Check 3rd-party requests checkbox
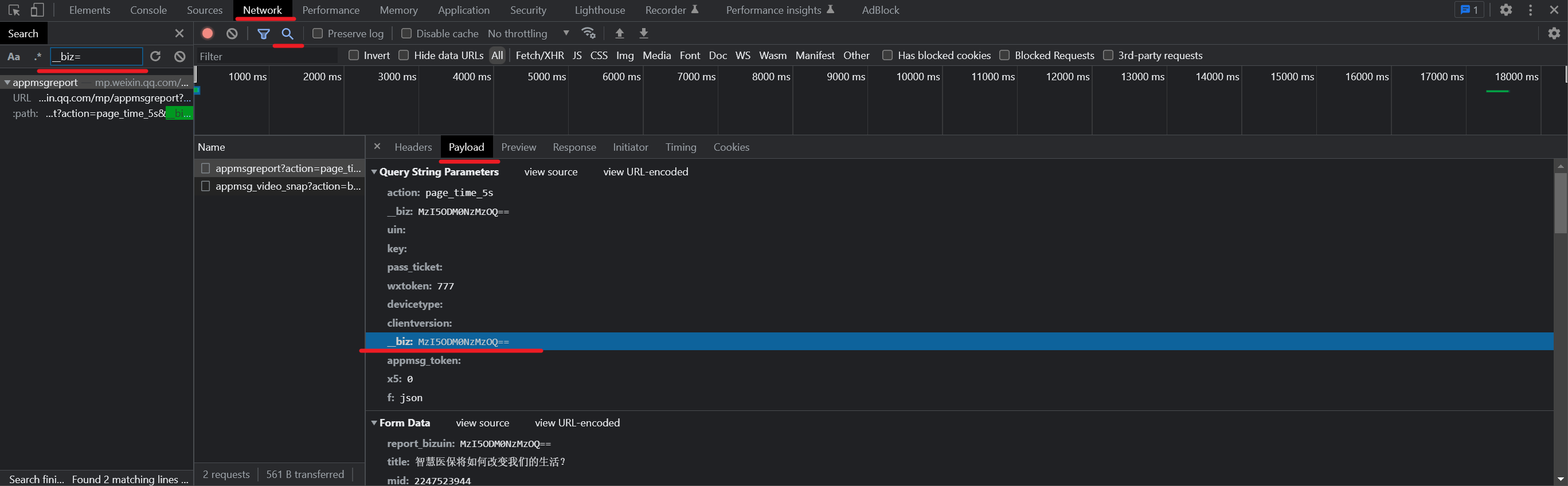The height and width of the screenshot is (486, 1568). [x=1108, y=56]
